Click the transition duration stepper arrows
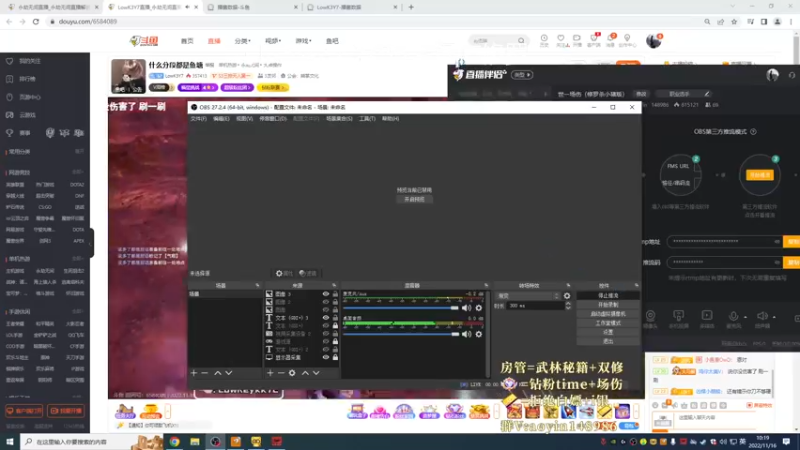Image resolution: width=800 pixels, height=450 pixels. 568,306
